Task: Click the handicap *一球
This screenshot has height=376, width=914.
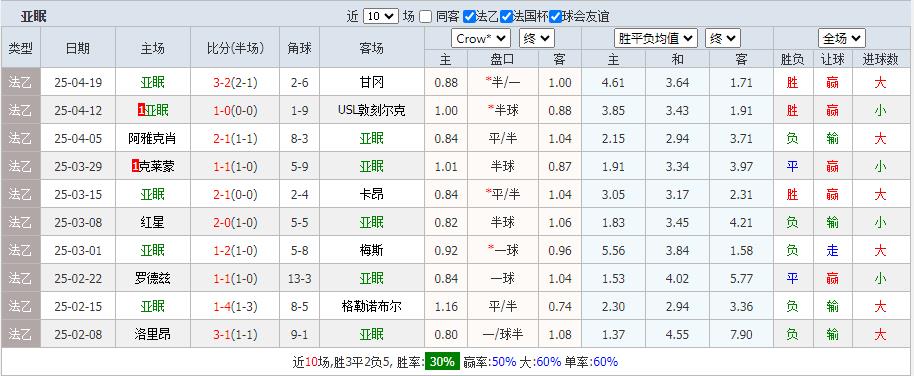Action: 503,251
